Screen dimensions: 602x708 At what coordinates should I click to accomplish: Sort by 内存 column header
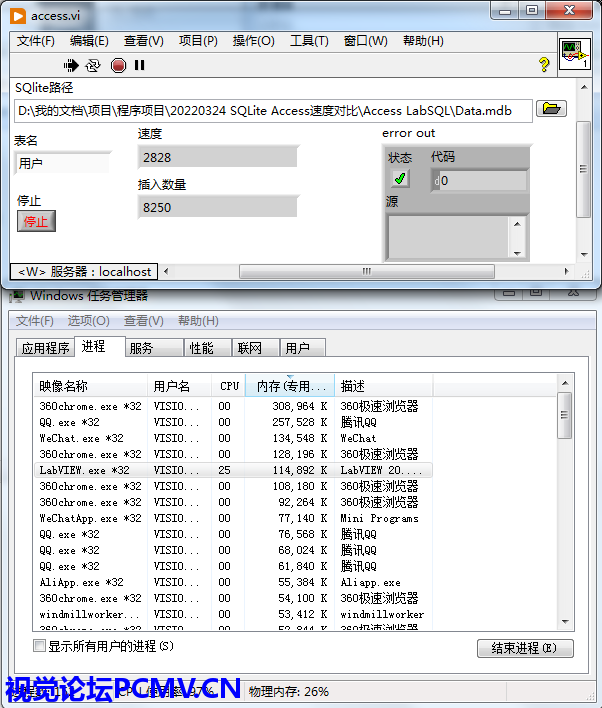point(290,386)
